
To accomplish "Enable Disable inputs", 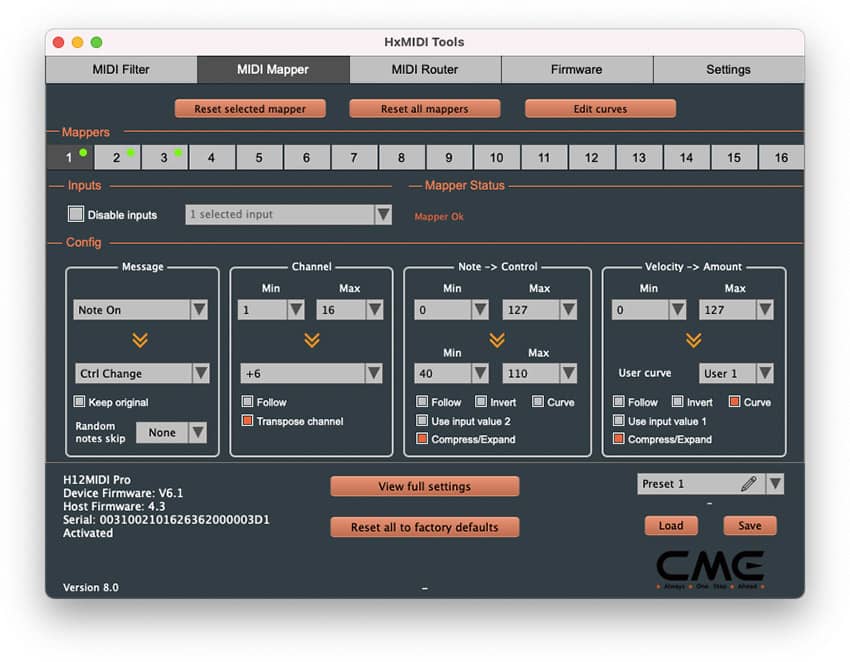I will pos(75,214).
